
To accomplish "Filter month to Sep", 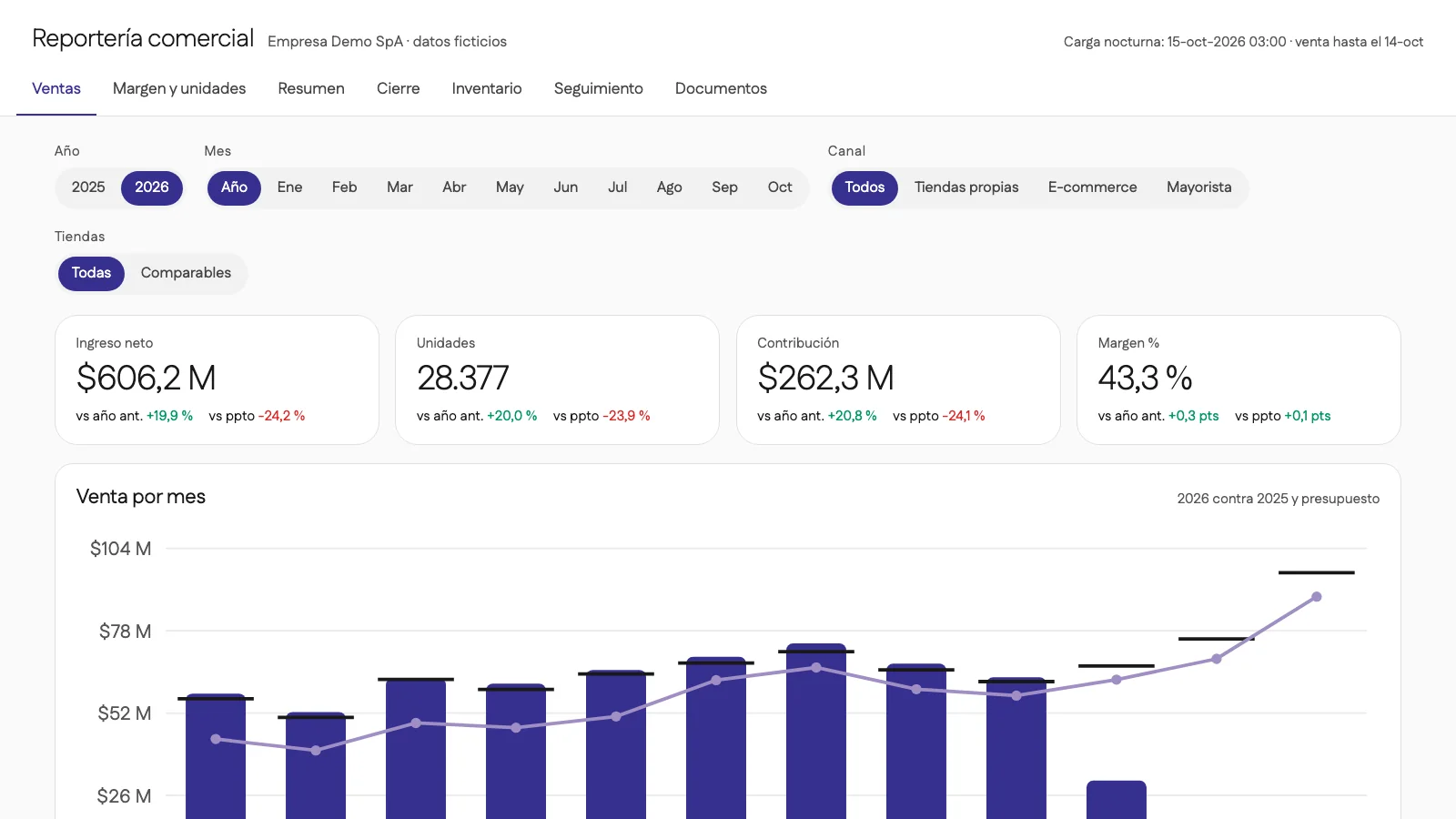I will click(724, 187).
